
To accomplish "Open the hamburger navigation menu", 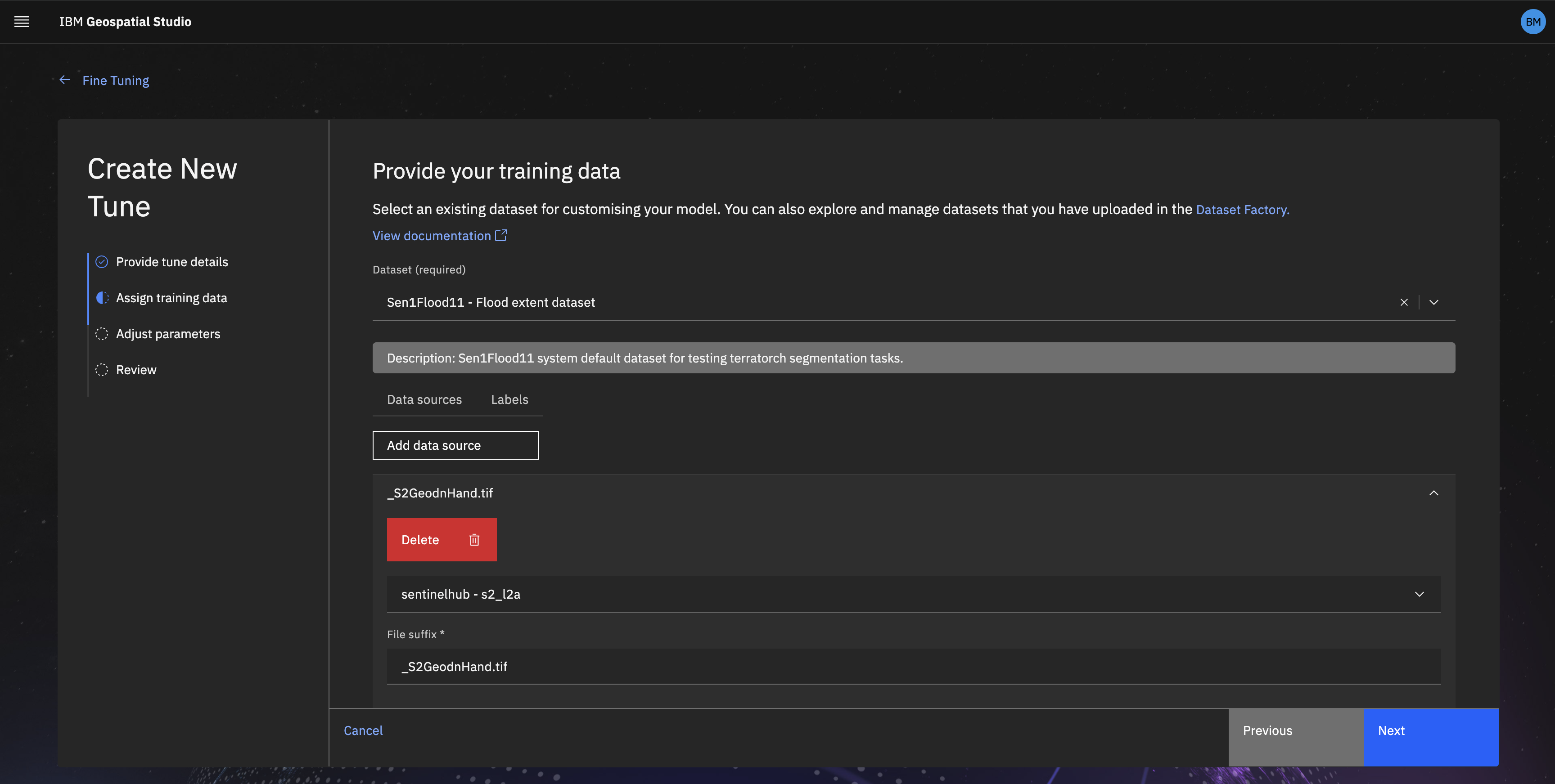I will (x=22, y=22).
